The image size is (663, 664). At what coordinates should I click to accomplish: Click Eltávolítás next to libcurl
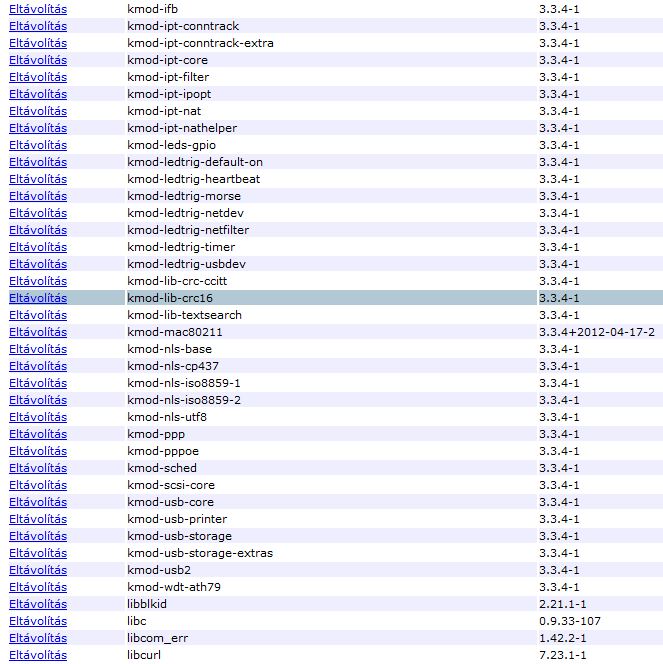[38, 655]
